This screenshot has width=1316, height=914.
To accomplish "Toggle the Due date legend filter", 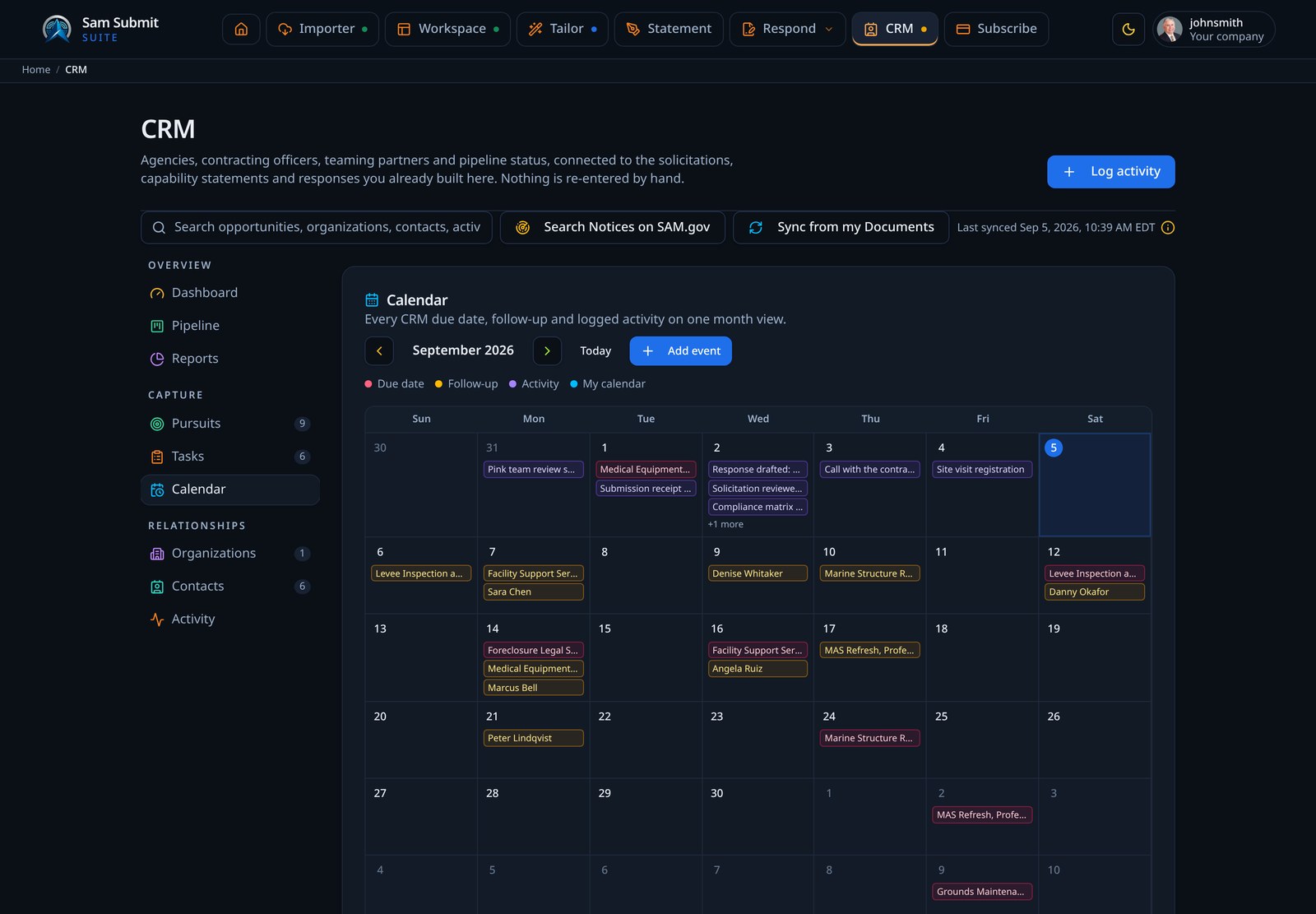I will point(395,384).
